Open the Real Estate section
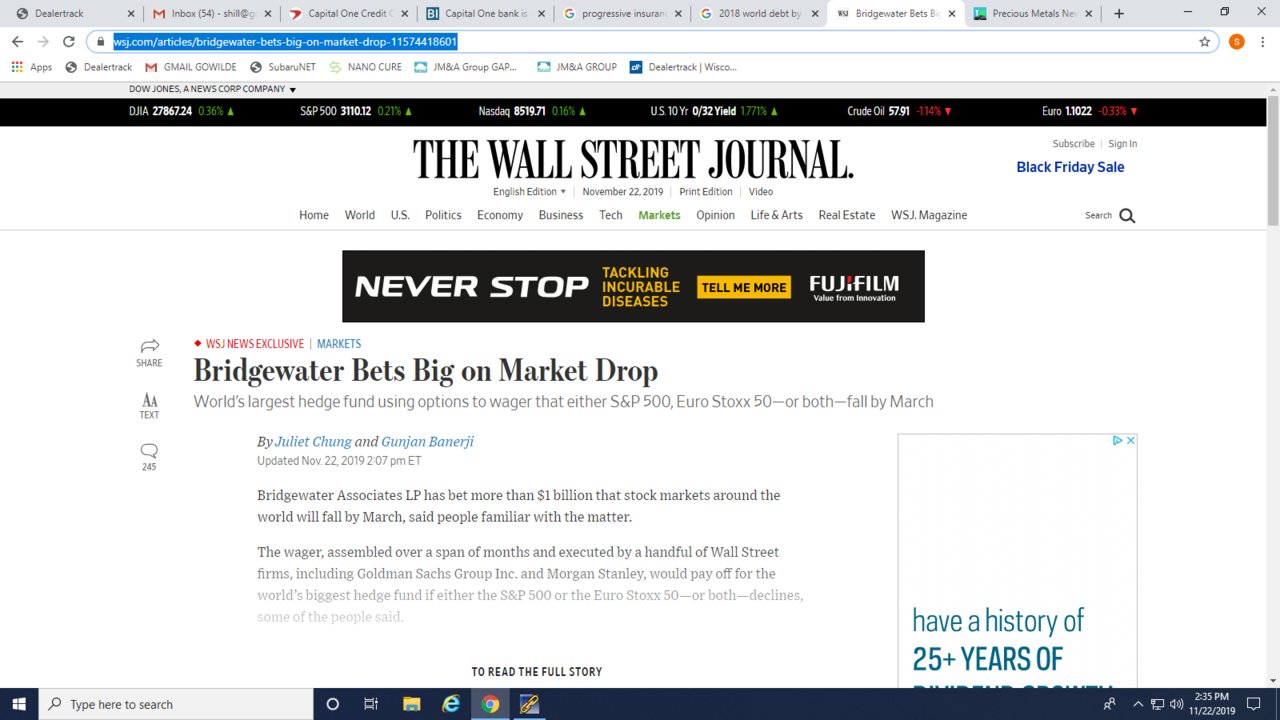The width and height of the screenshot is (1280, 720). [x=847, y=215]
